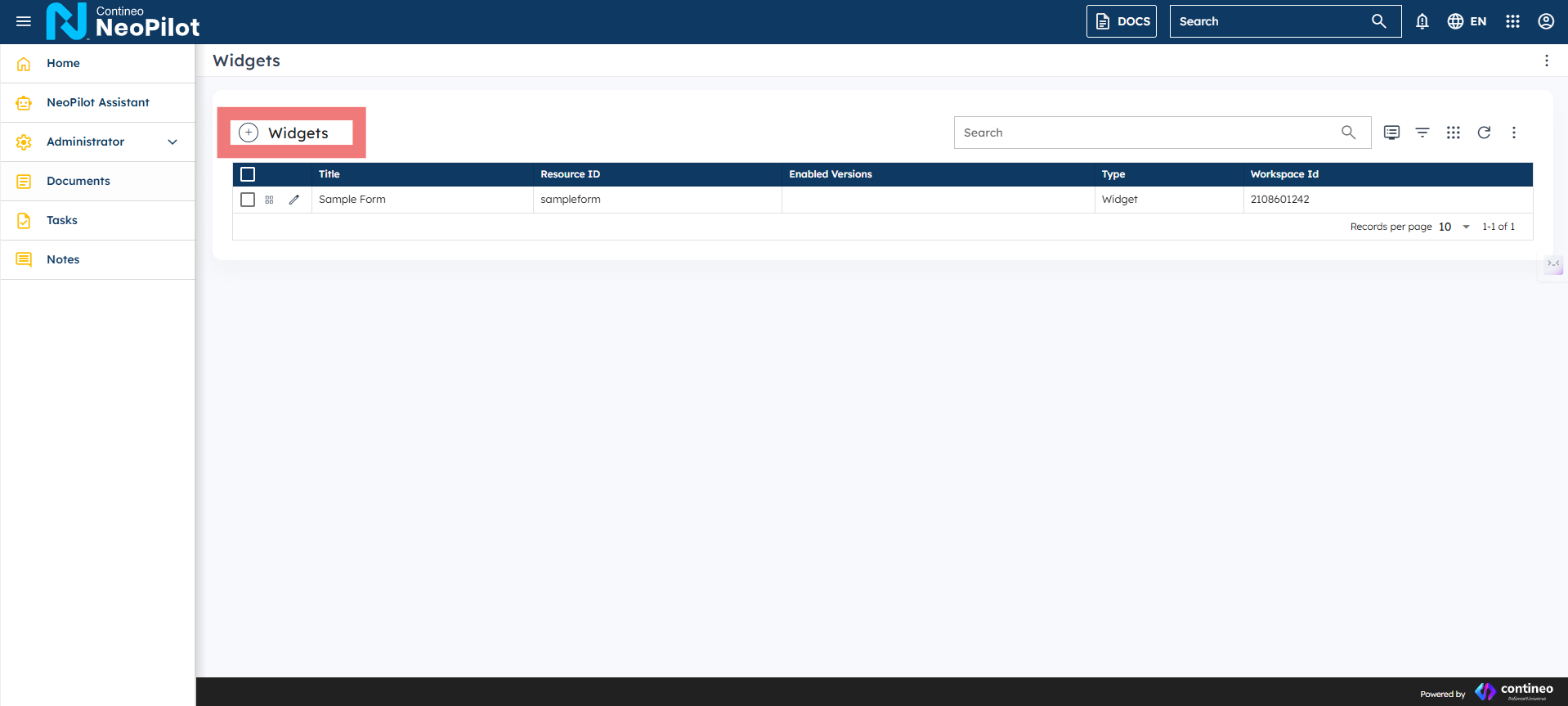Click the 1-1 of 1 pagination text

1499,227
